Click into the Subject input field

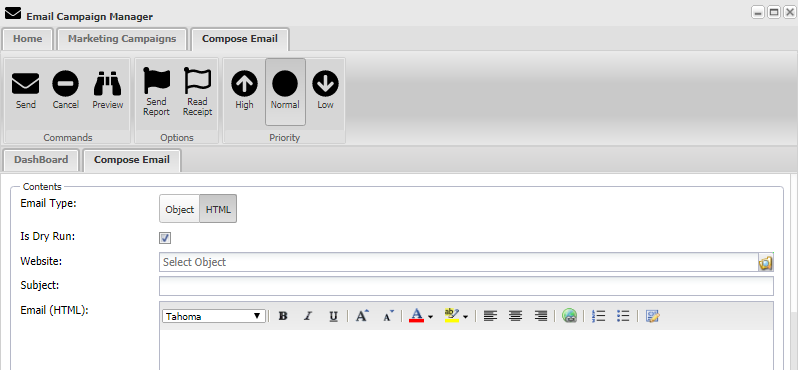[466, 286]
